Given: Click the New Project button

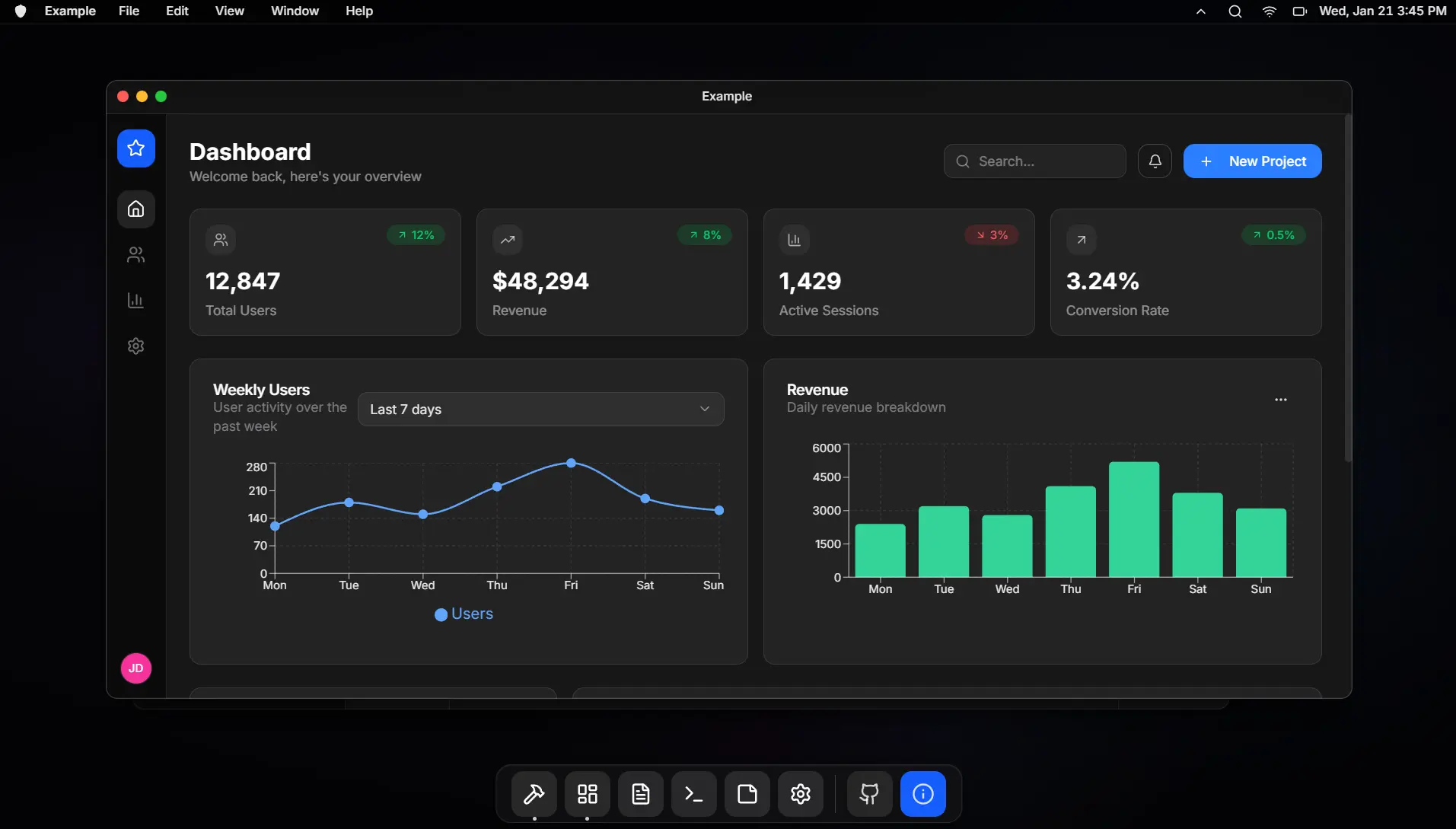Looking at the screenshot, I should 1251,161.
